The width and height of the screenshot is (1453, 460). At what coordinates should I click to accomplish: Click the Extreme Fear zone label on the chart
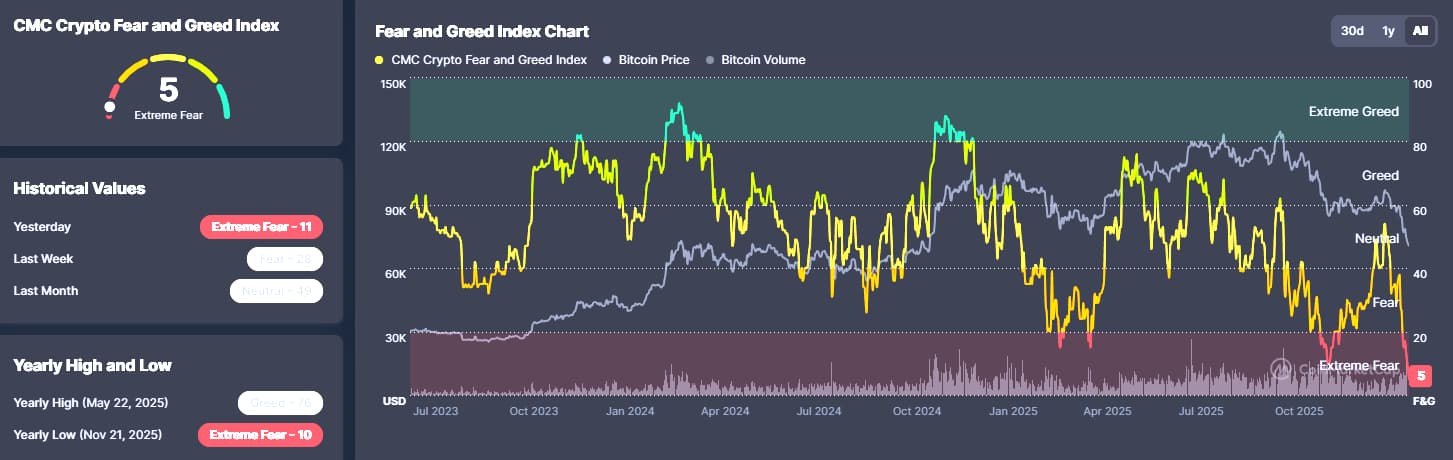(1358, 366)
